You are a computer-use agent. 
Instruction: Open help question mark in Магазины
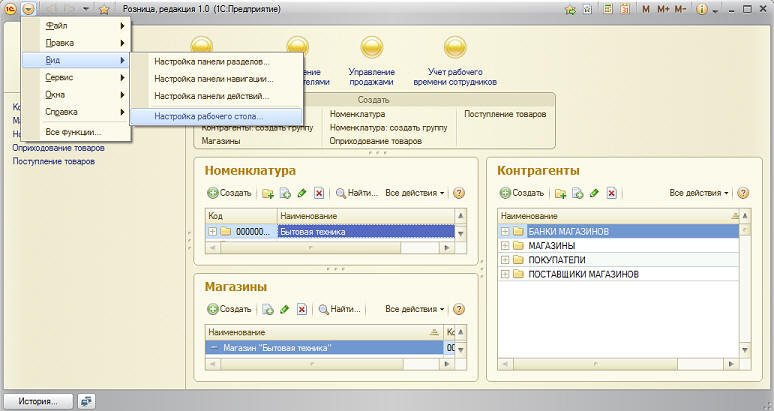[459, 309]
